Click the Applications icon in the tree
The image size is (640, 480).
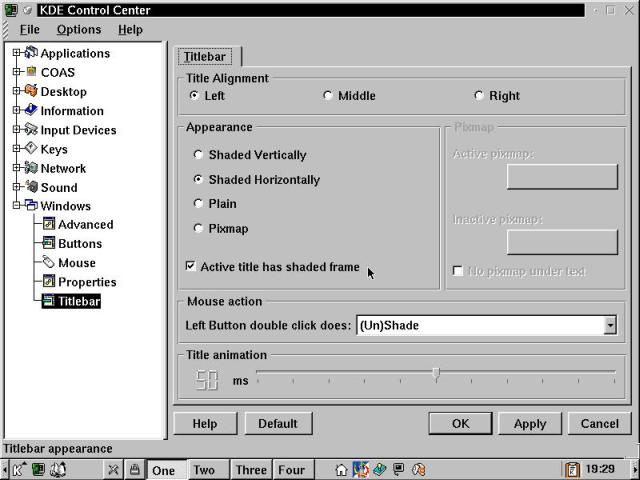[30, 53]
